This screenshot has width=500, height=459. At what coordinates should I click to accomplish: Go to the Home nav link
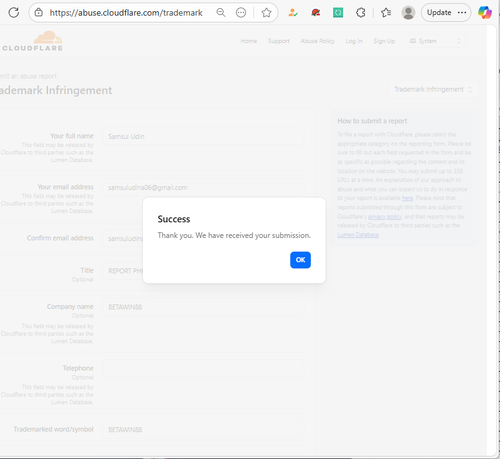pos(249,41)
